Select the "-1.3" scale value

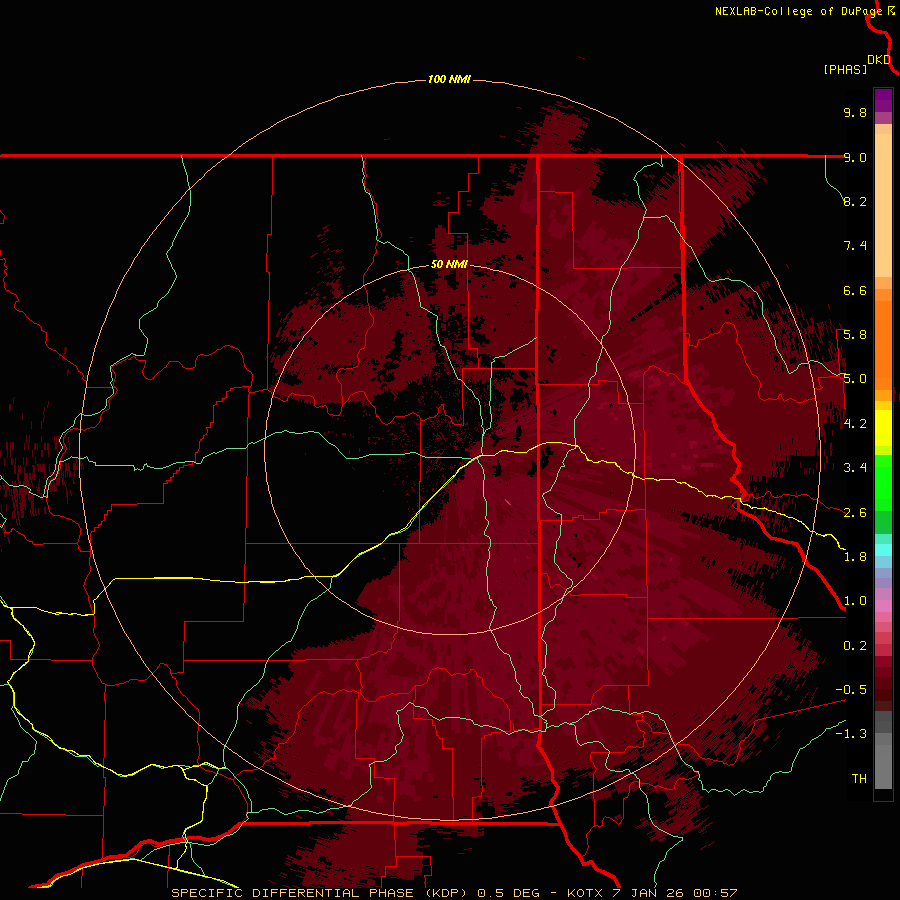tap(851, 734)
